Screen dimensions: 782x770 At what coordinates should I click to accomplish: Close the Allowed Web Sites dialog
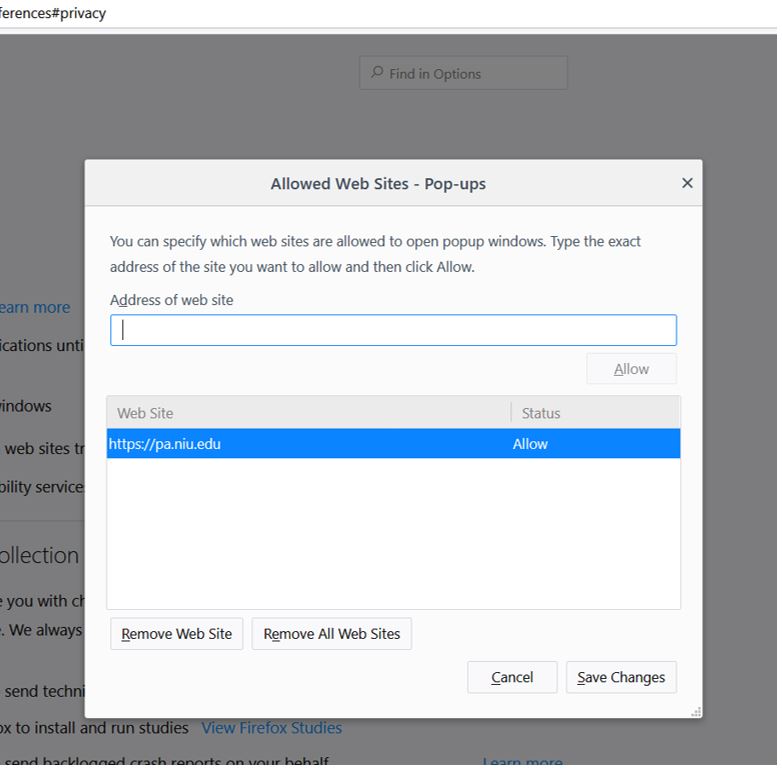tap(687, 183)
